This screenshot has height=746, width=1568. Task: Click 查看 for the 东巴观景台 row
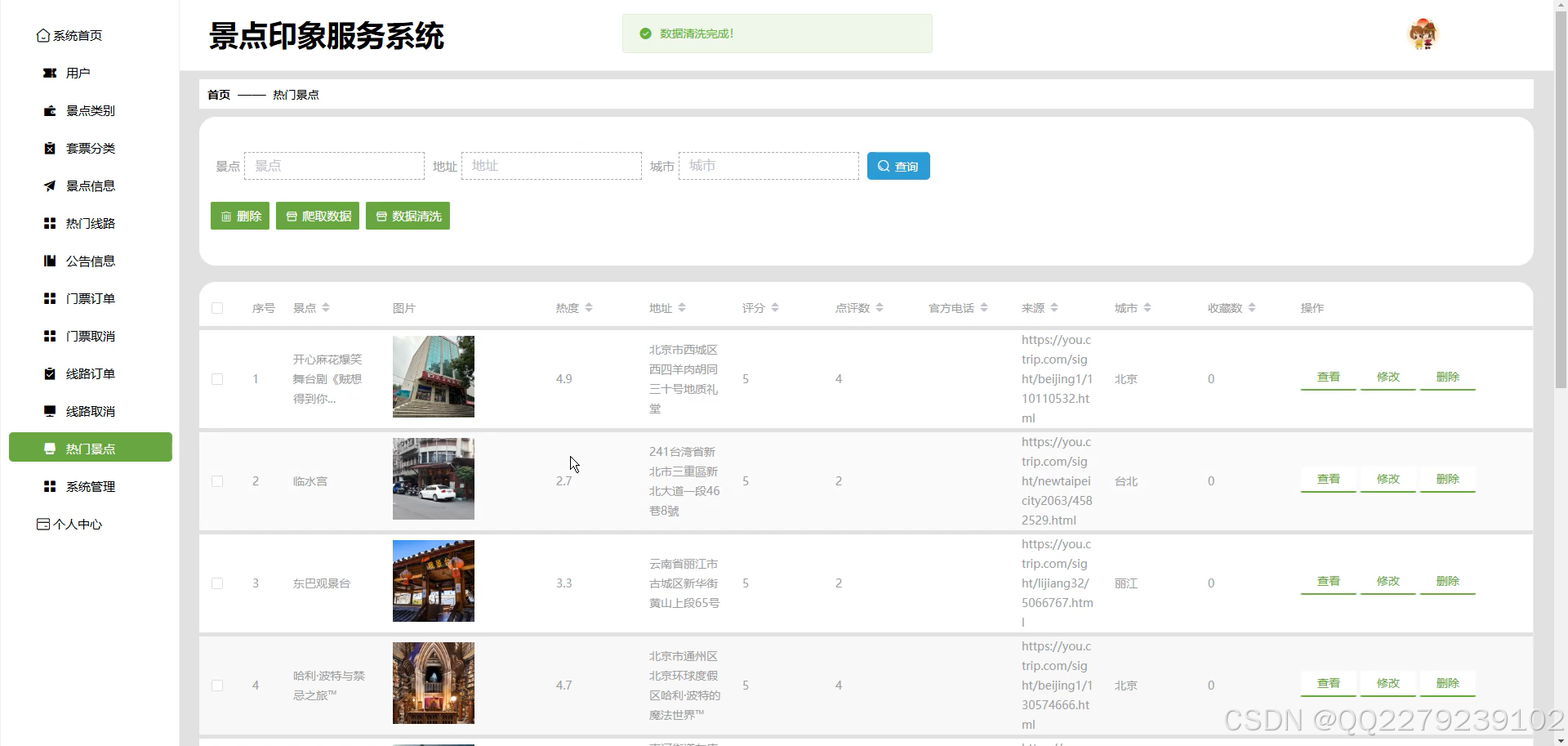tap(1329, 582)
